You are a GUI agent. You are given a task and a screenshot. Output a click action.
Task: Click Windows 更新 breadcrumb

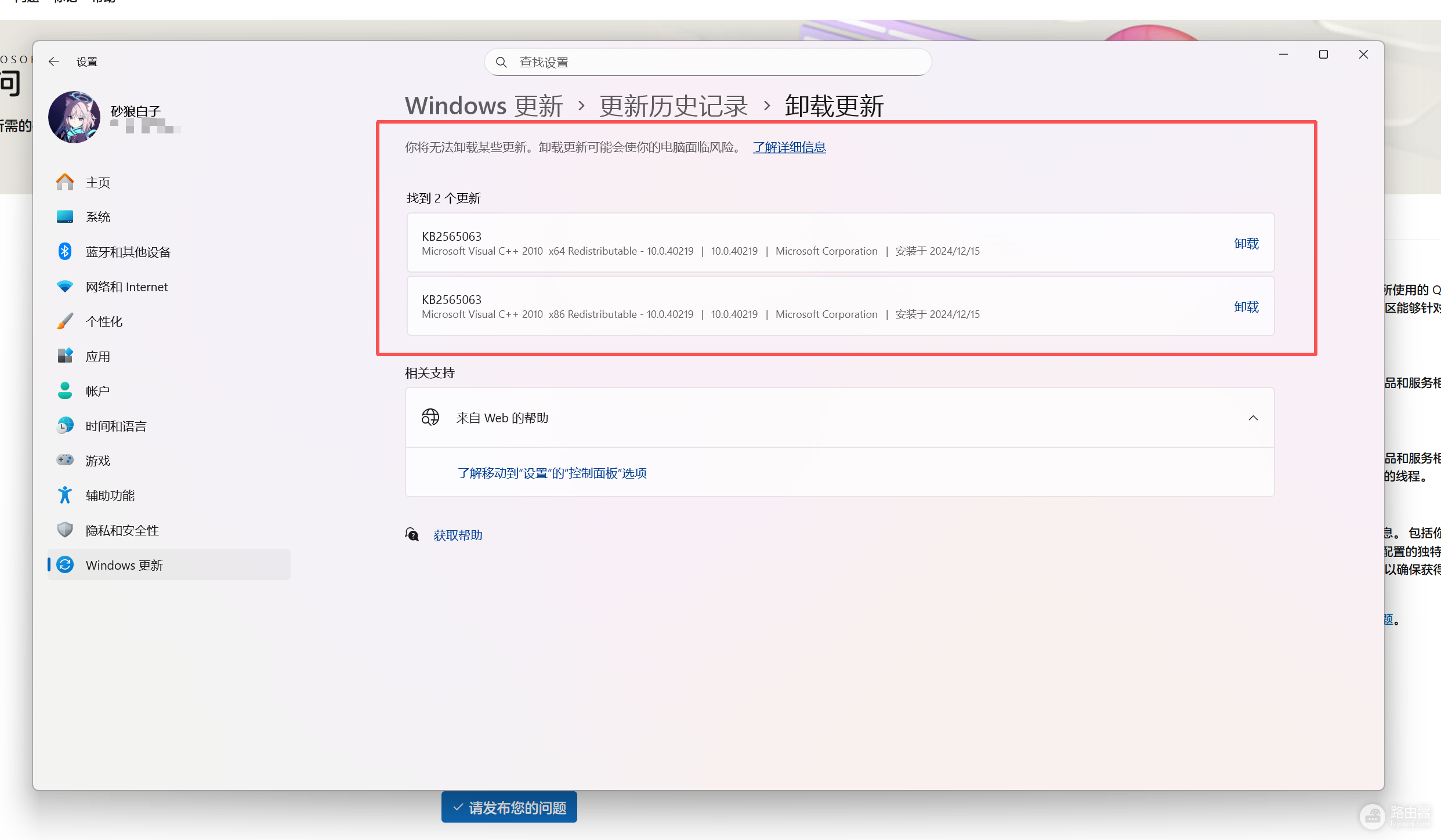[x=484, y=106]
